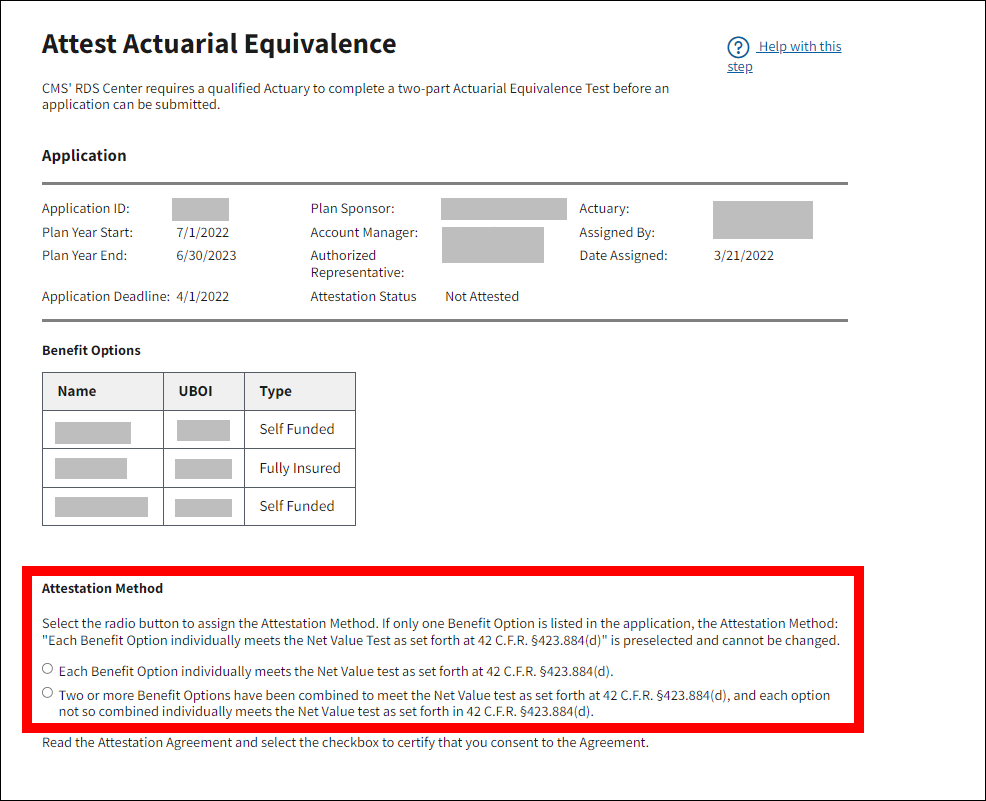Click "Self Funded" in the first table row
Screen dimensions: 986x801
(x=297, y=429)
